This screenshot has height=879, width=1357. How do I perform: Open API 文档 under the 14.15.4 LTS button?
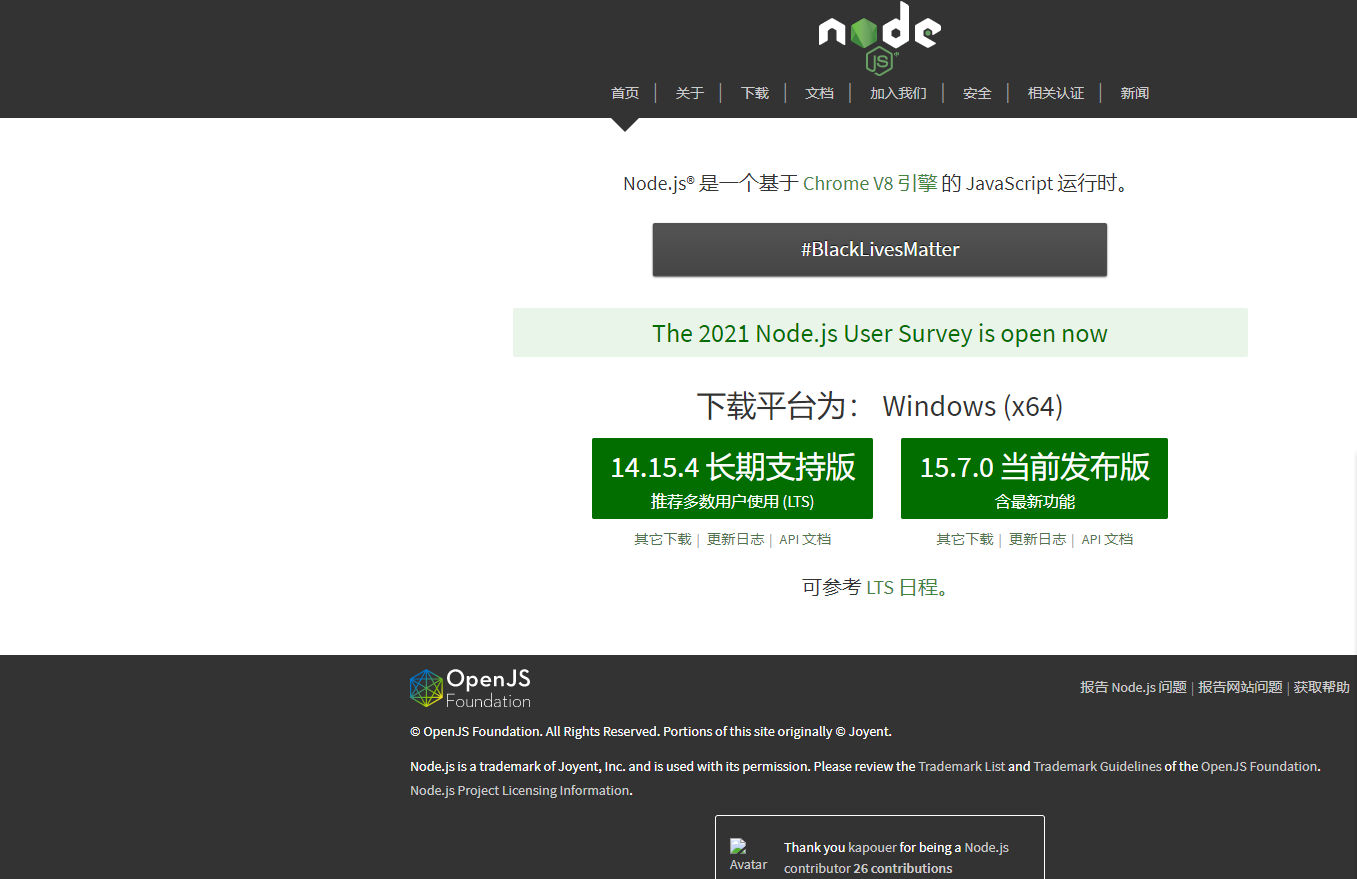(805, 539)
